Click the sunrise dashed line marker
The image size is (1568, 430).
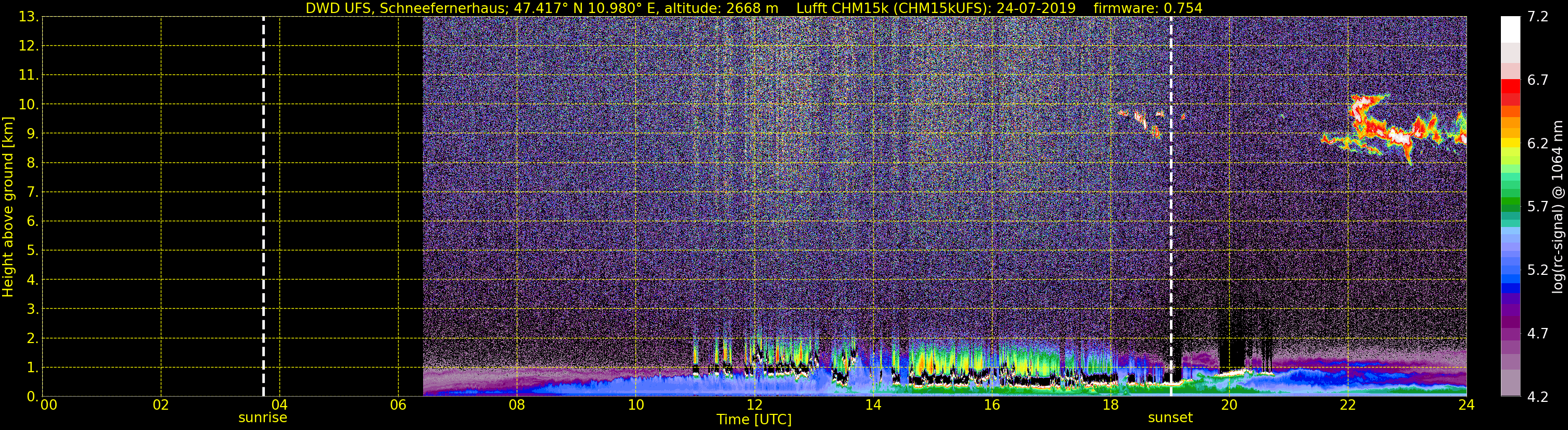click(x=263, y=207)
